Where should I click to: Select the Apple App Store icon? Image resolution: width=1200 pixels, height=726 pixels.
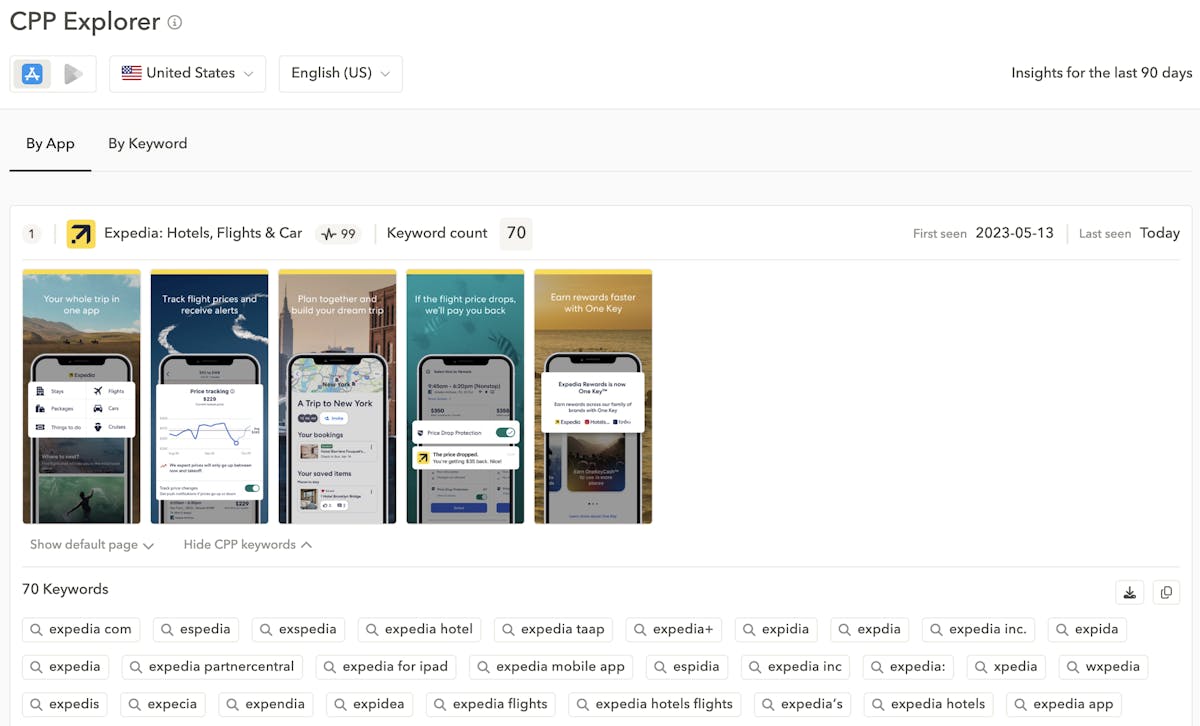coord(32,74)
